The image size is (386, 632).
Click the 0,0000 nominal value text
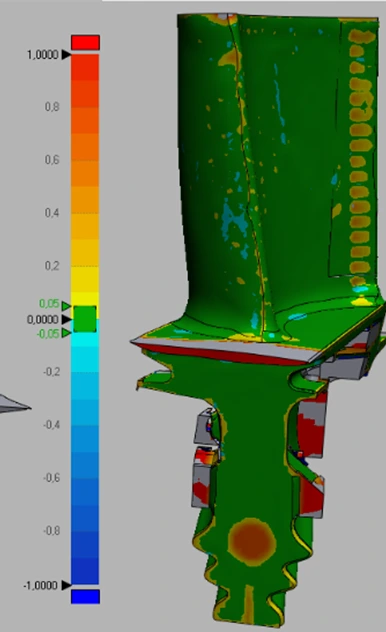click(43, 320)
